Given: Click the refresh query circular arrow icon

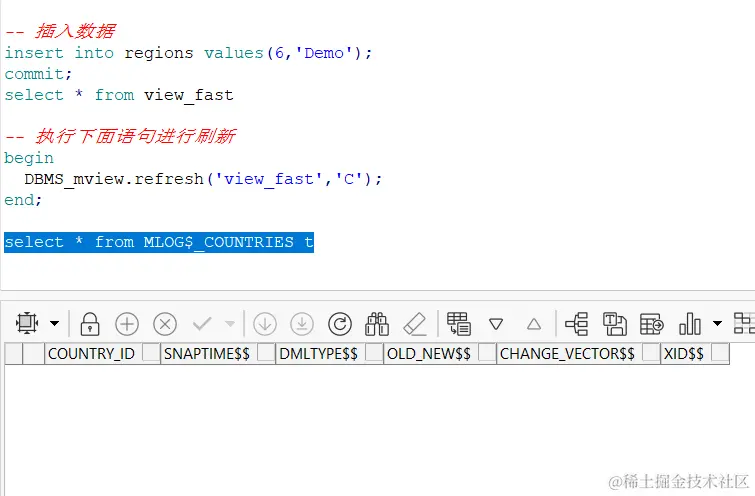Looking at the screenshot, I should click(x=339, y=324).
